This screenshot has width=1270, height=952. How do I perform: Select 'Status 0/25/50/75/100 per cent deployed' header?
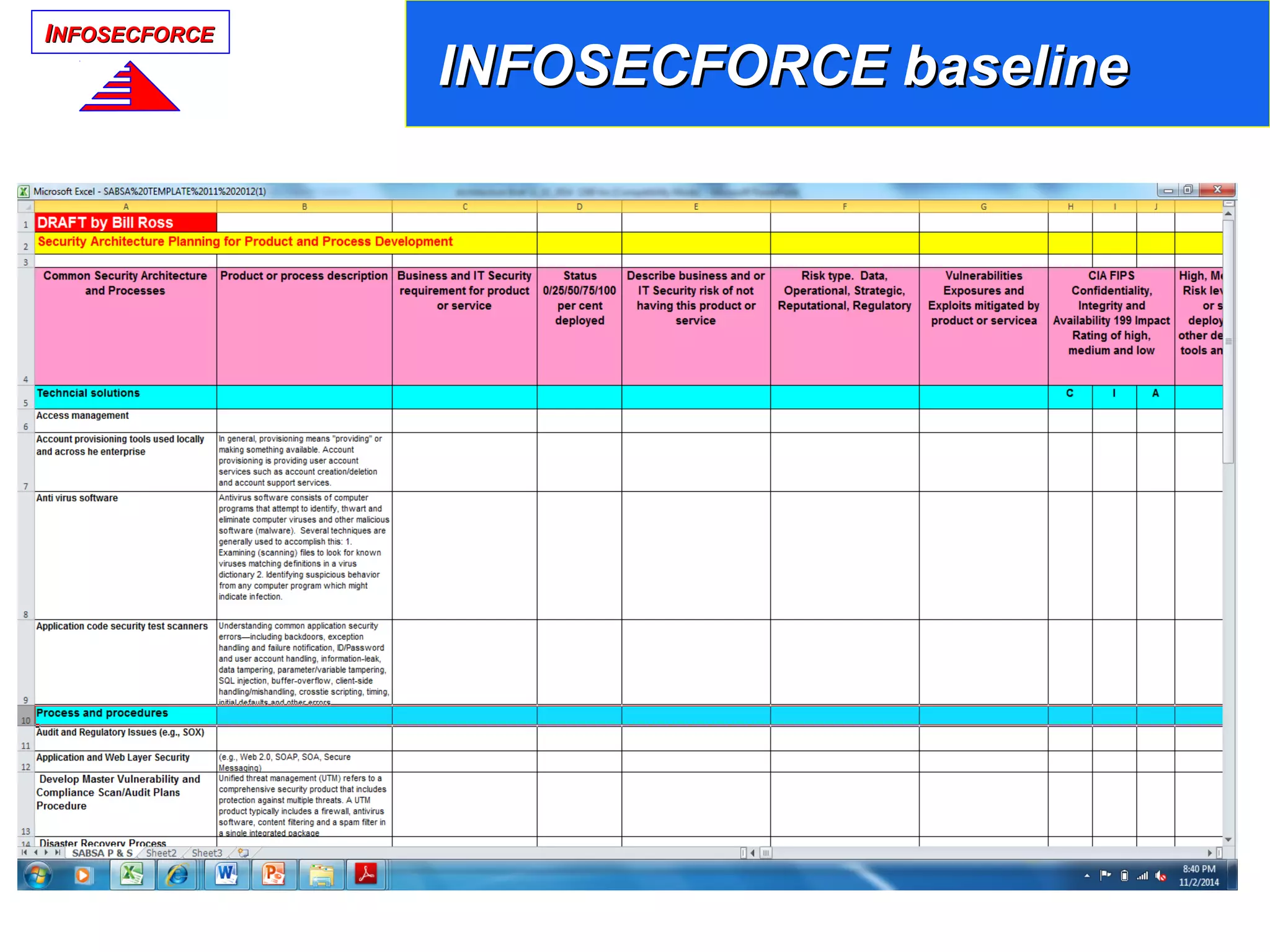click(580, 326)
